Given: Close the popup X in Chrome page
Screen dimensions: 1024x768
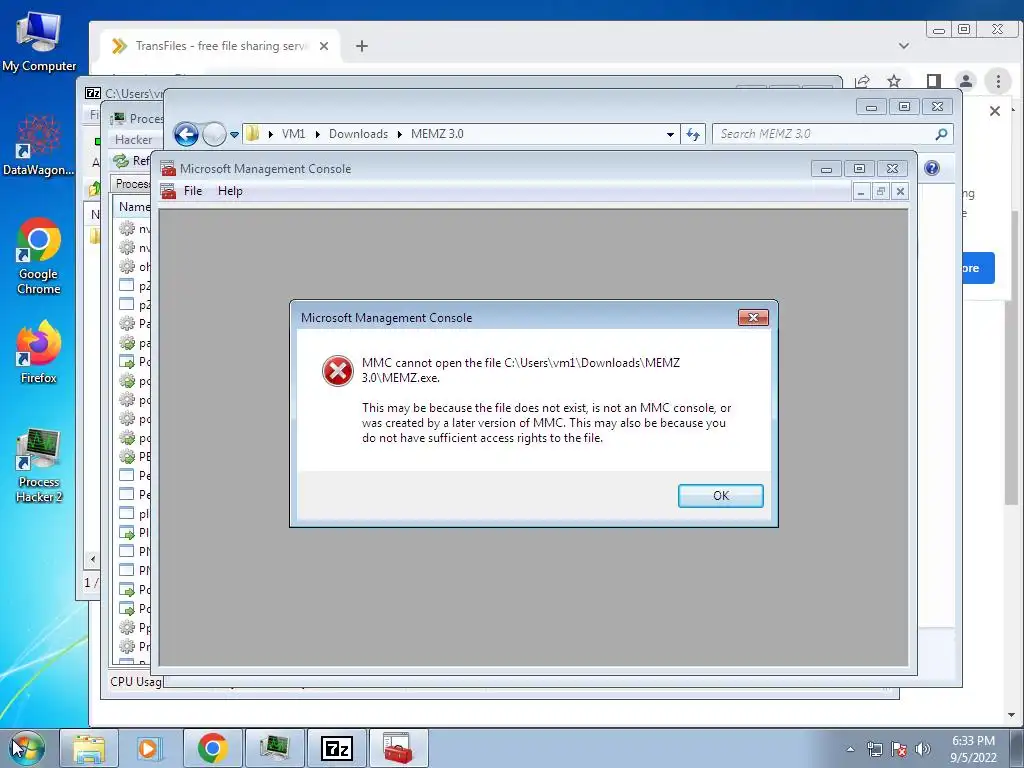Looking at the screenshot, I should click(x=995, y=111).
